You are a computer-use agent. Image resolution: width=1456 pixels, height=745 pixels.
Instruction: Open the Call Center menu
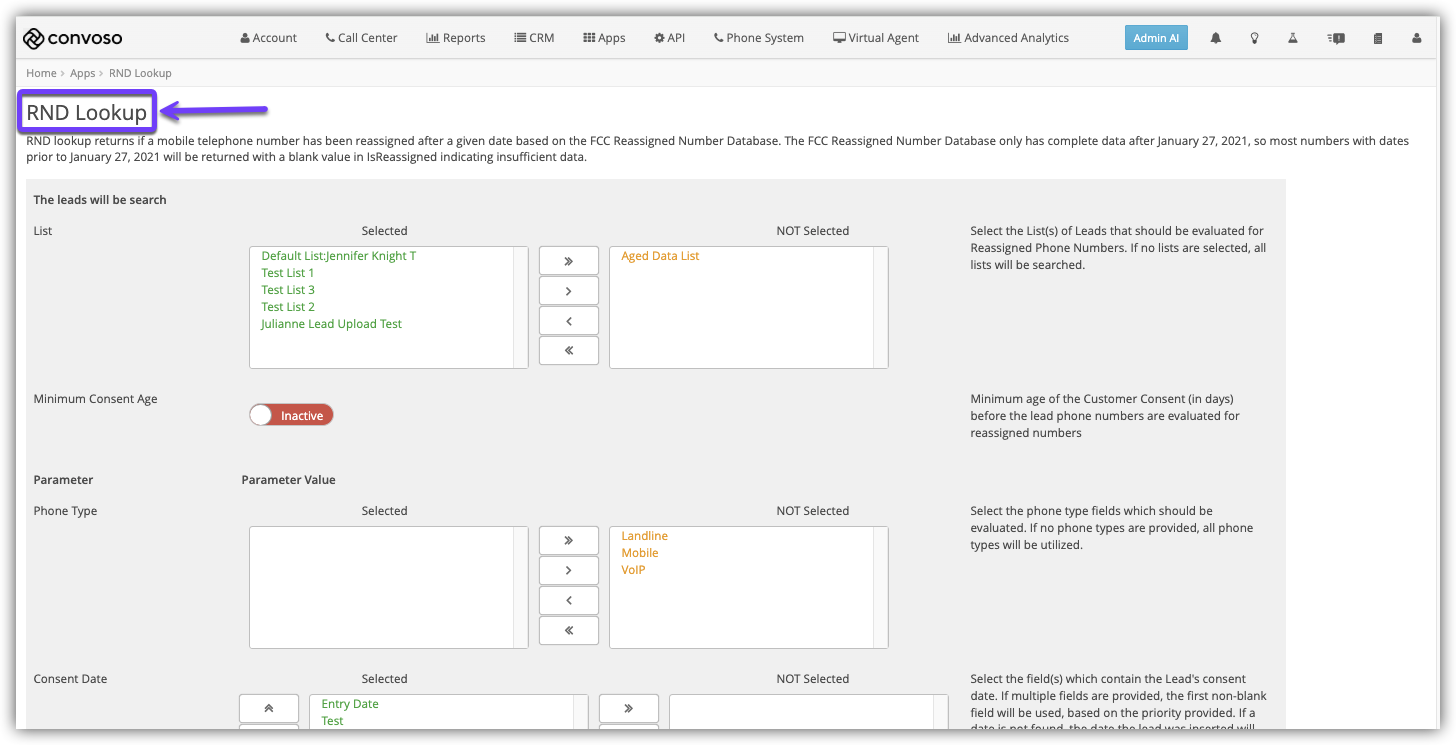(361, 38)
